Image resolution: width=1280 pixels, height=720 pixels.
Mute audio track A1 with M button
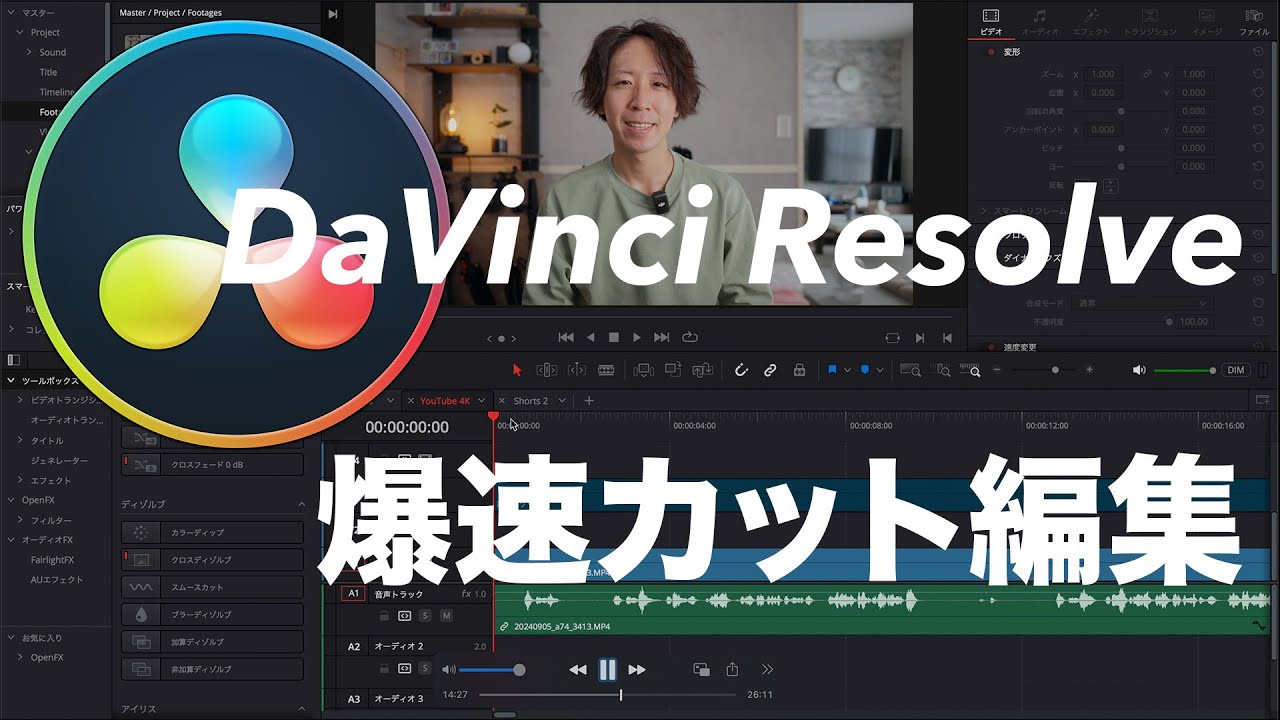click(x=446, y=616)
